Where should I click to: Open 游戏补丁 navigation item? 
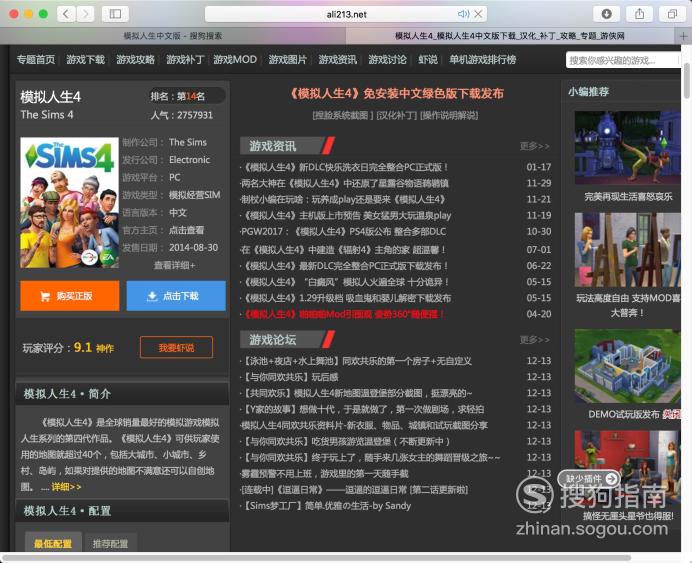(x=184, y=60)
